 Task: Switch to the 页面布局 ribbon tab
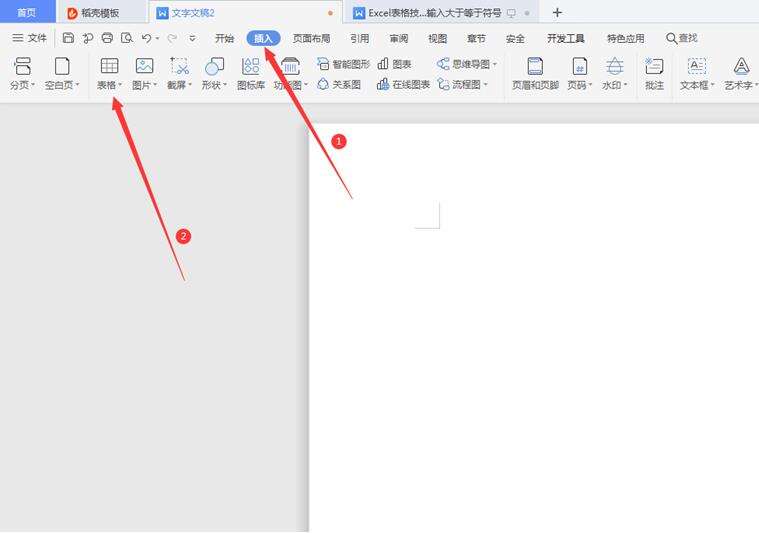coord(311,38)
